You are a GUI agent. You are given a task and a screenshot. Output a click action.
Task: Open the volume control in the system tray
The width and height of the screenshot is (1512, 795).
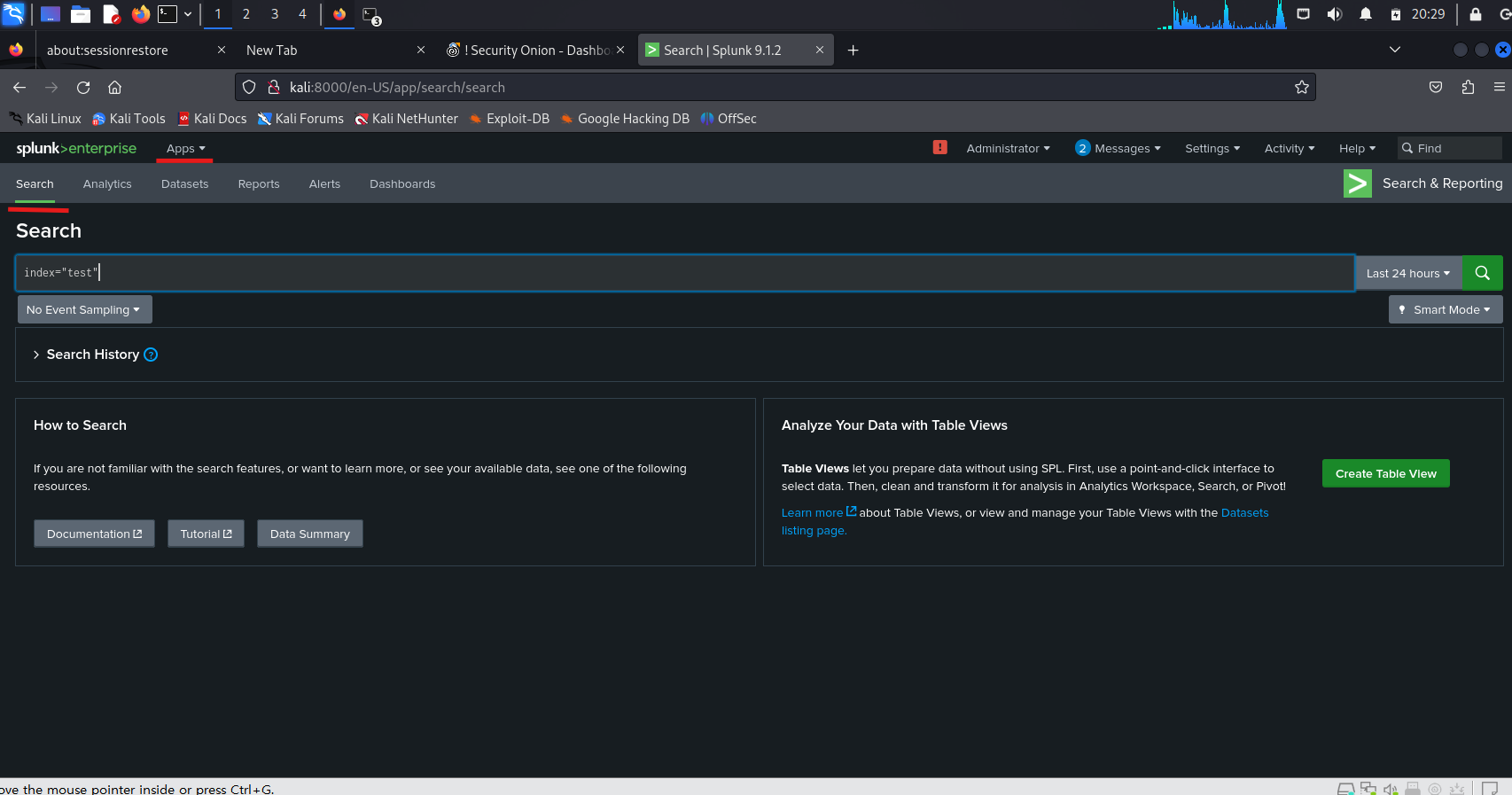click(x=1335, y=14)
